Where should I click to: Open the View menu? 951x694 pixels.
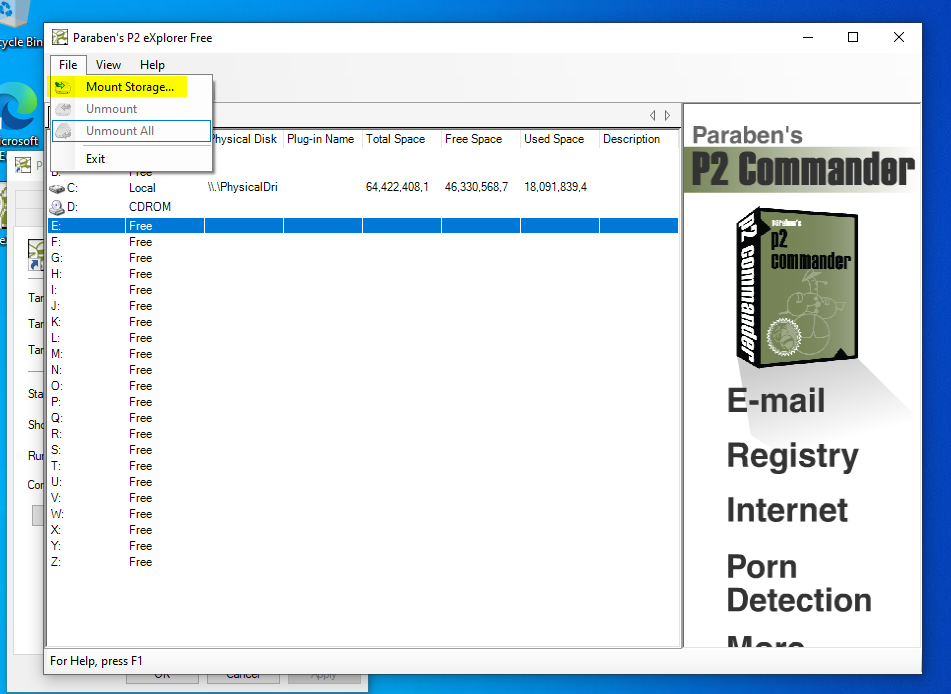[108, 65]
